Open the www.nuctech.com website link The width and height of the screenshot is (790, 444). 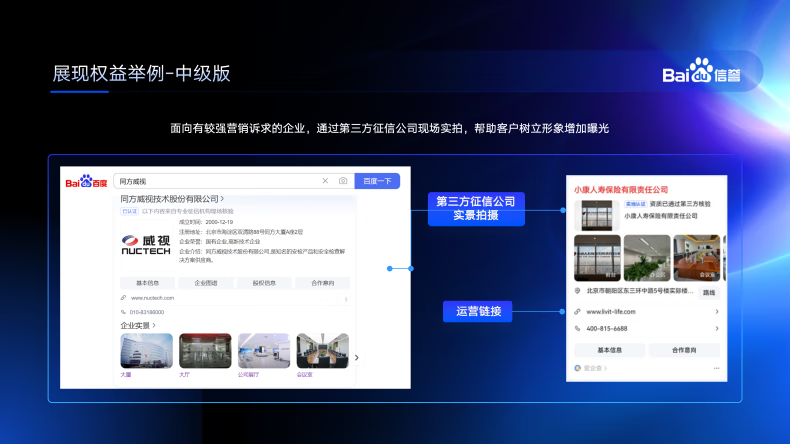pos(153,298)
